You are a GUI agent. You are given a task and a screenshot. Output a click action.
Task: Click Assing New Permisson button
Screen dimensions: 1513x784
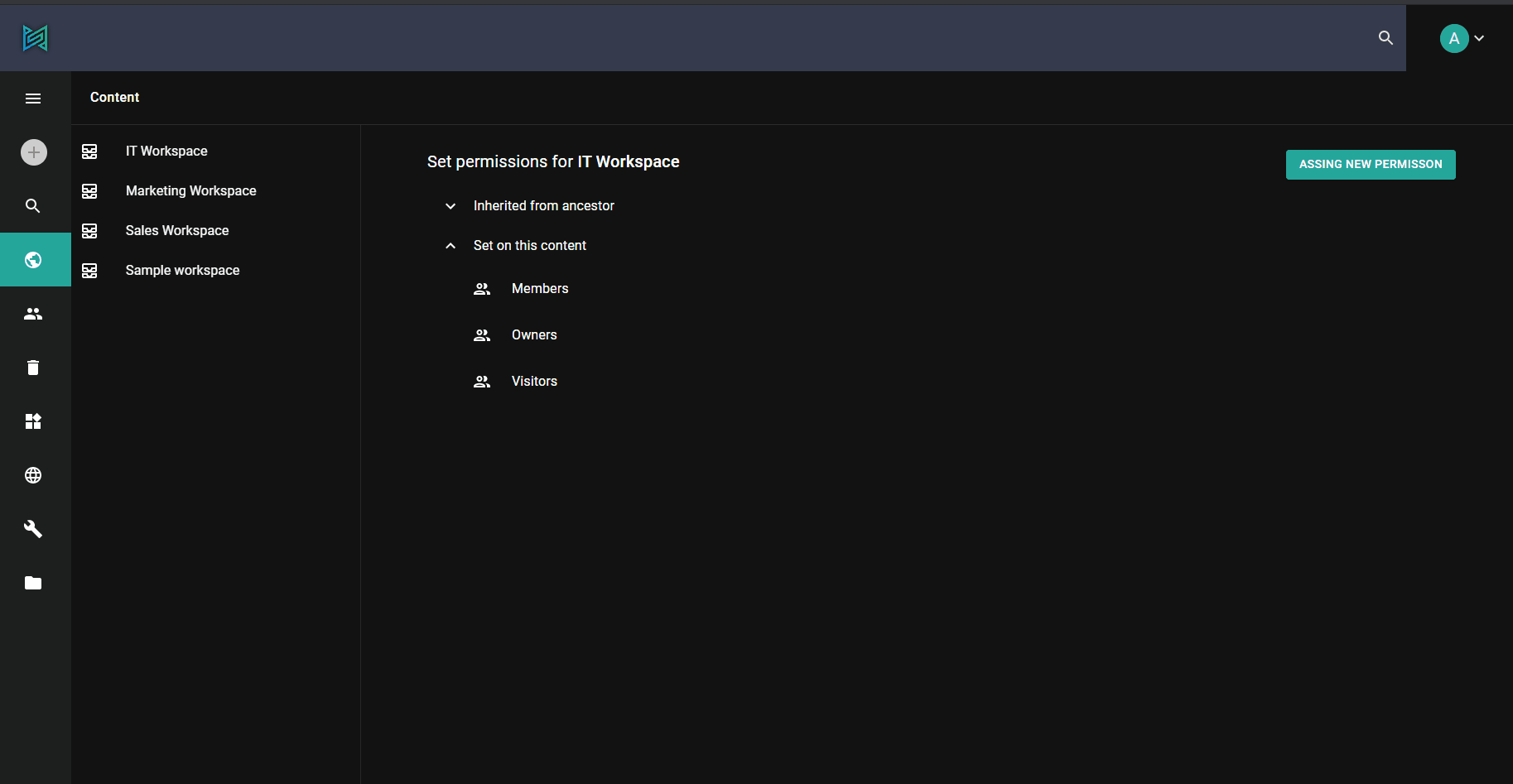(1371, 165)
